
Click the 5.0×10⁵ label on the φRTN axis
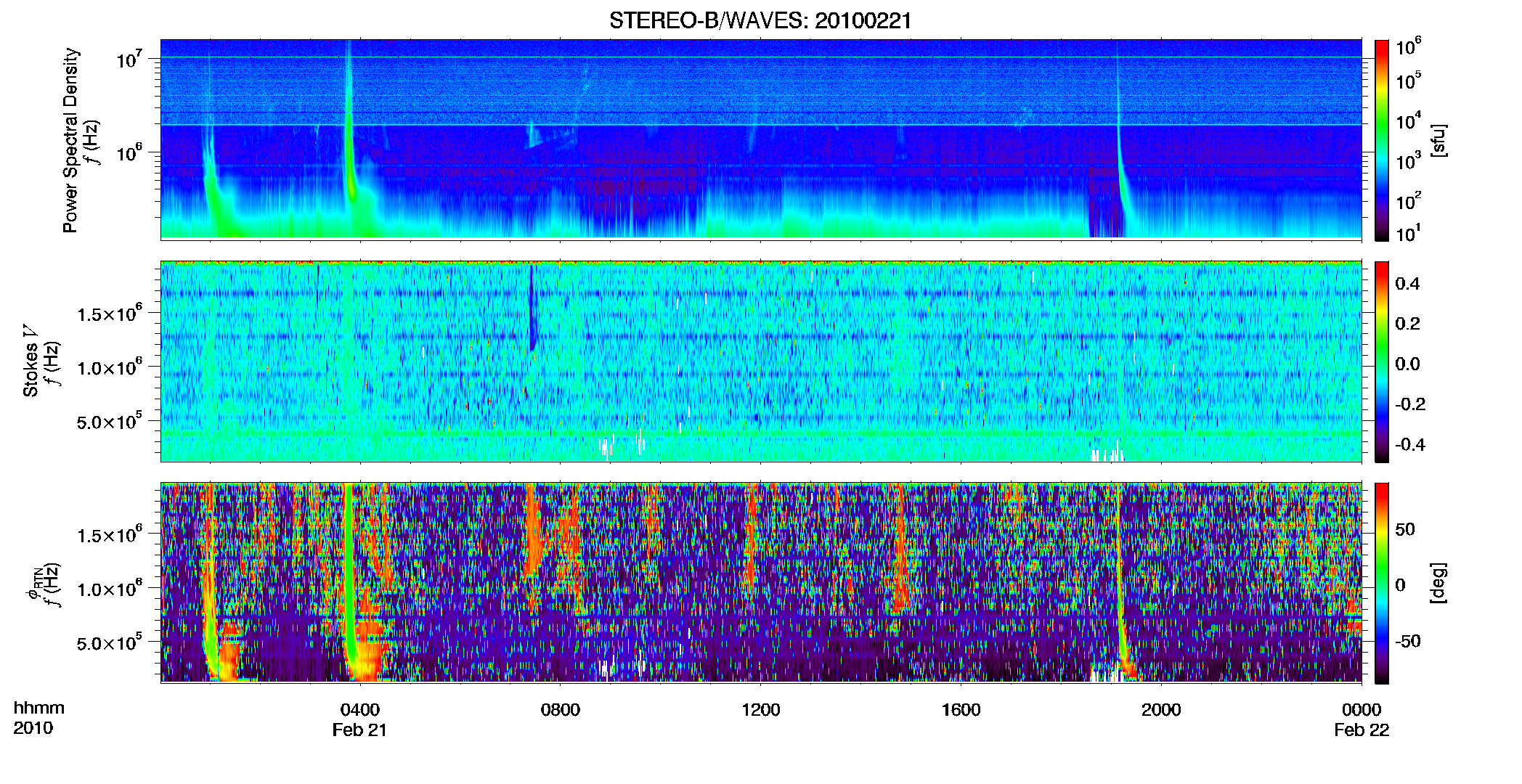pos(110,642)
